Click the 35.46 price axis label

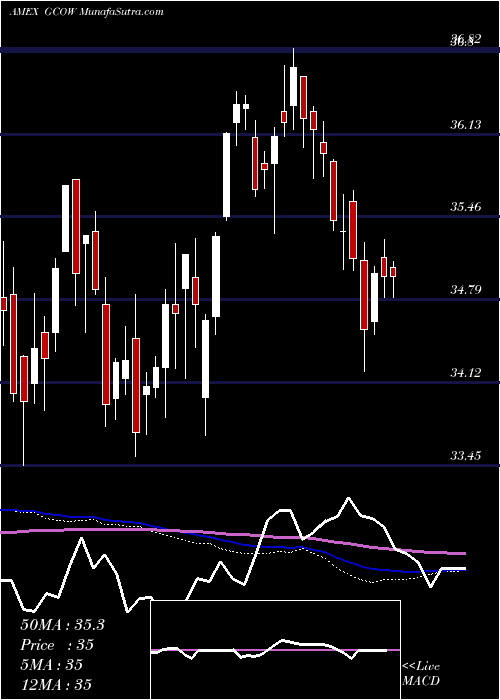[x=466, y=207]
